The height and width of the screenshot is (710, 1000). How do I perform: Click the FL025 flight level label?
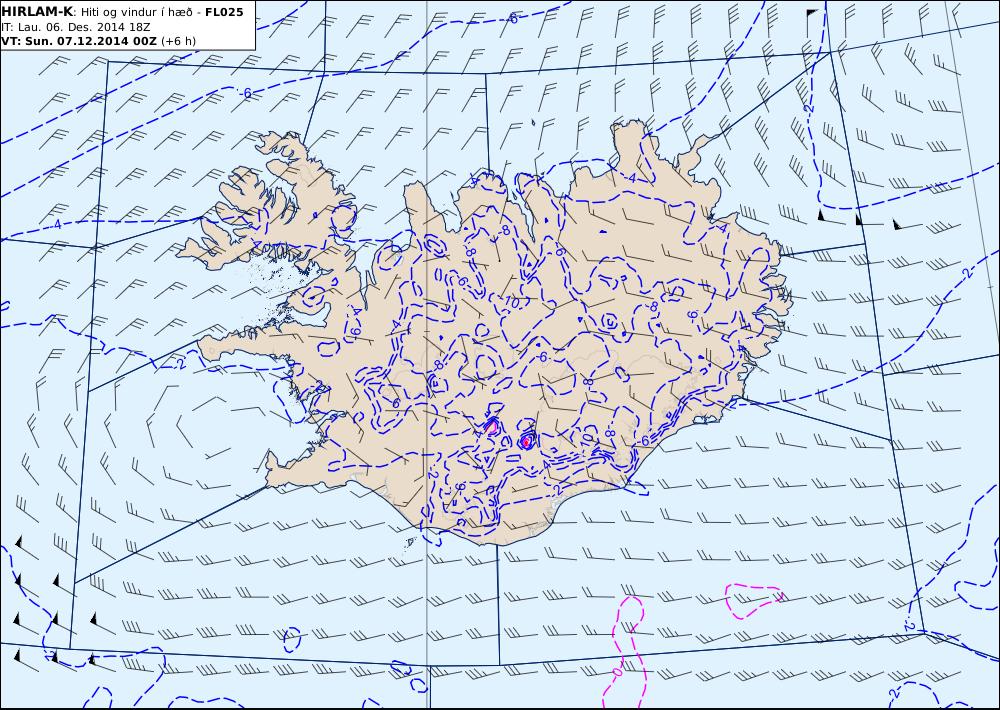[x=224, y=12]
